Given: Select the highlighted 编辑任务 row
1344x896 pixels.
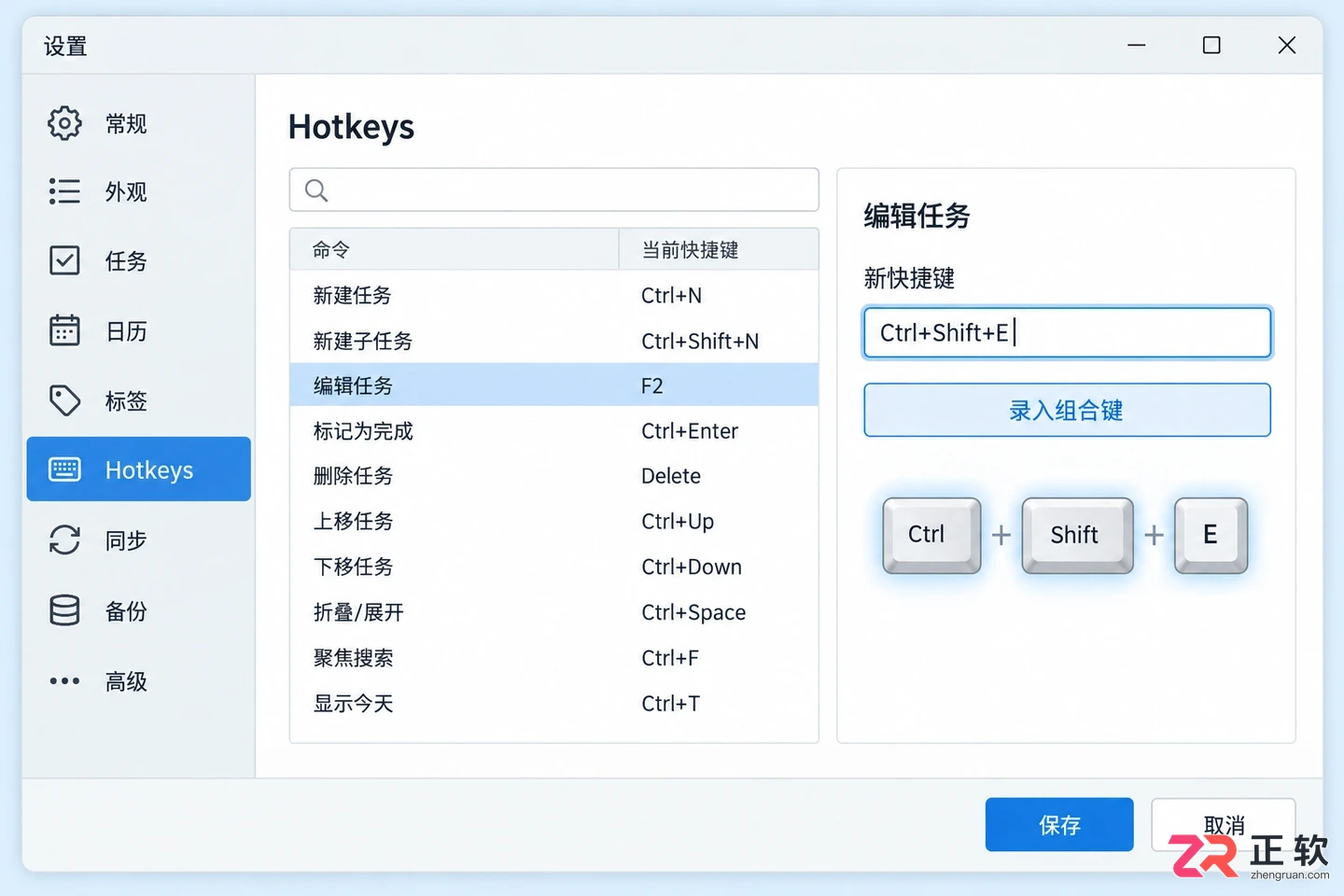Looking at the screenshot, I should (x=554, y=385).
